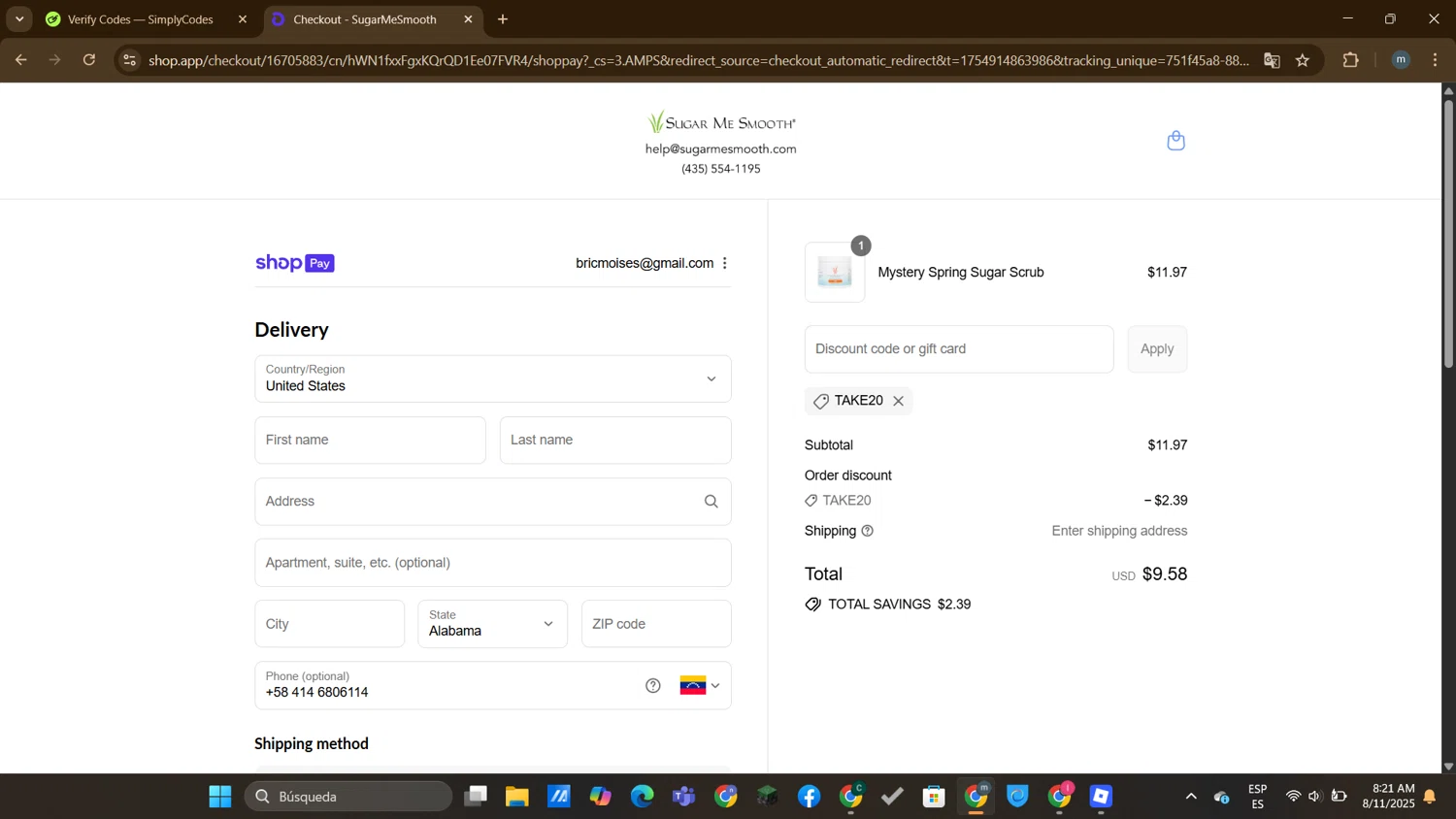Click the Discount code or gift card field
Screen dimensions: 1456x819
[959, 349]
